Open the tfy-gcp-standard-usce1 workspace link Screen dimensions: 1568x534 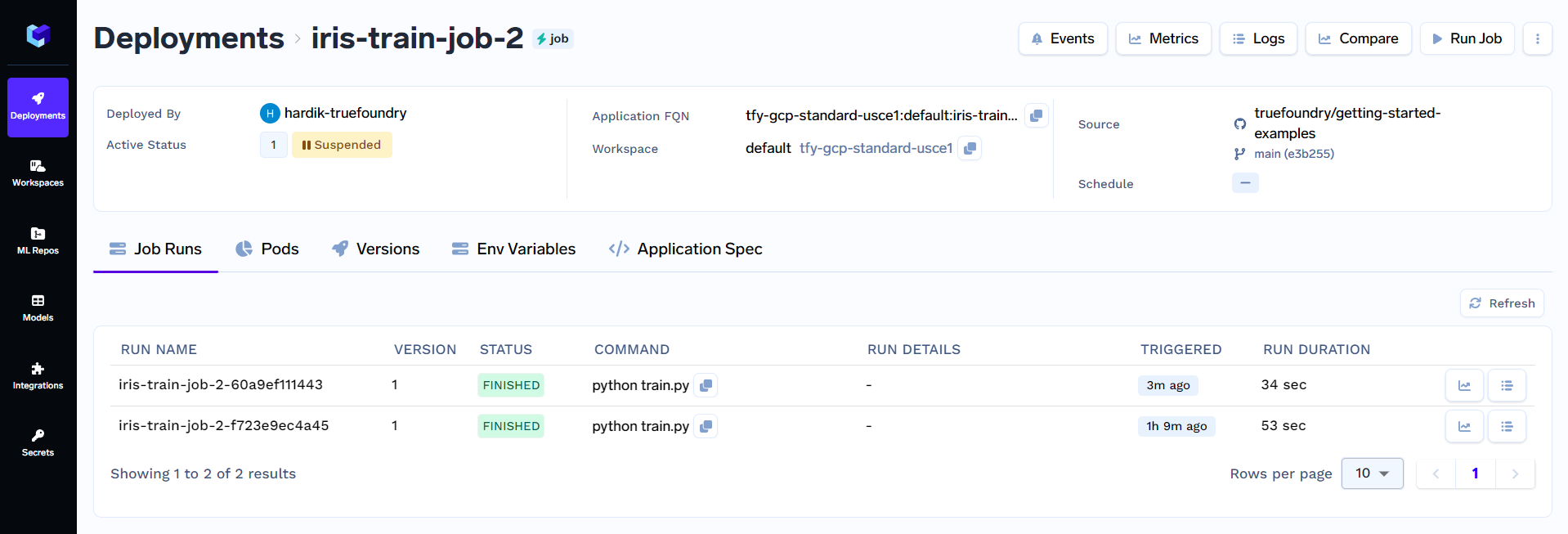click(x=876, y=148)
